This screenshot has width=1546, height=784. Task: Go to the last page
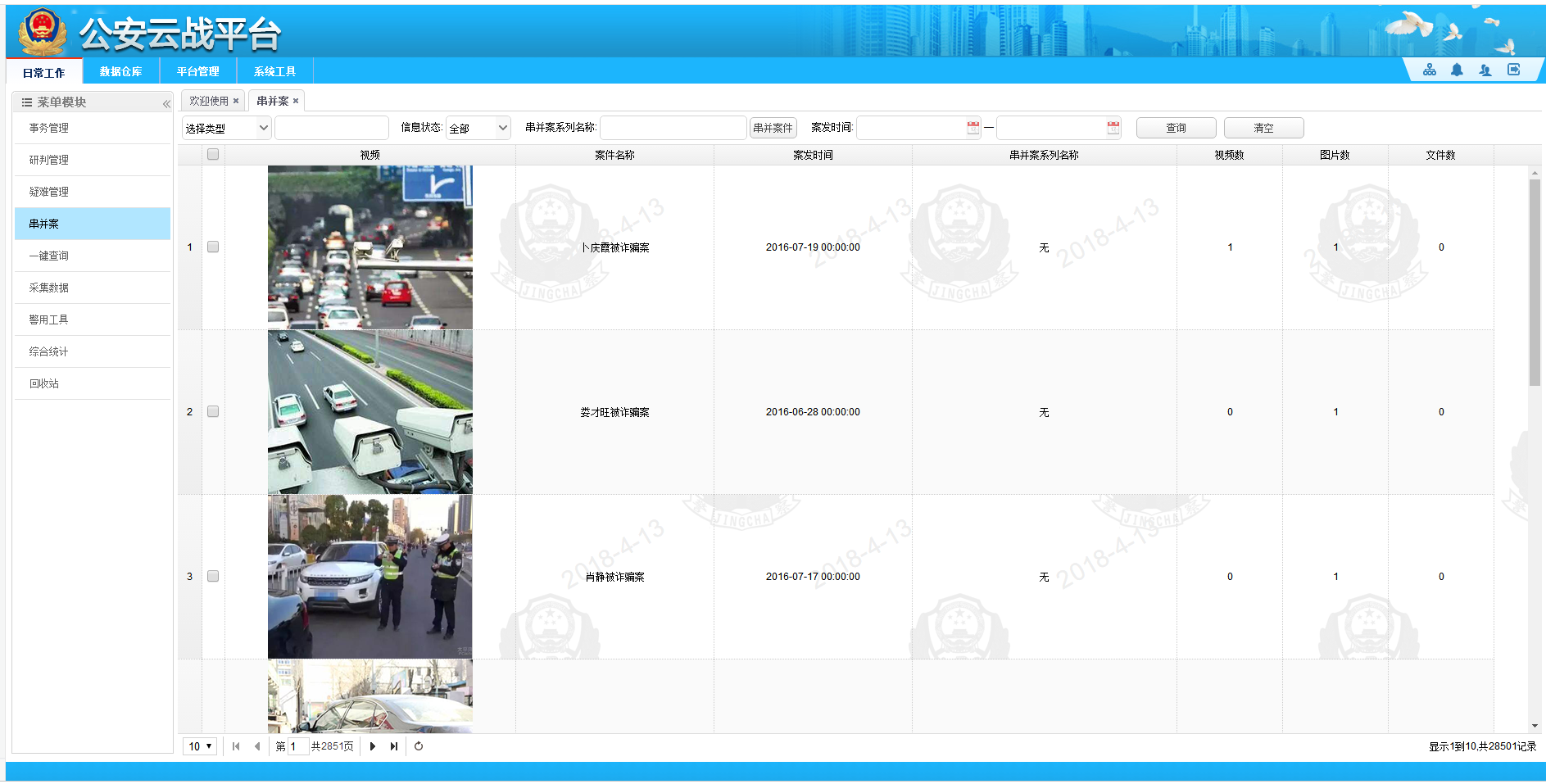point(394,746)
